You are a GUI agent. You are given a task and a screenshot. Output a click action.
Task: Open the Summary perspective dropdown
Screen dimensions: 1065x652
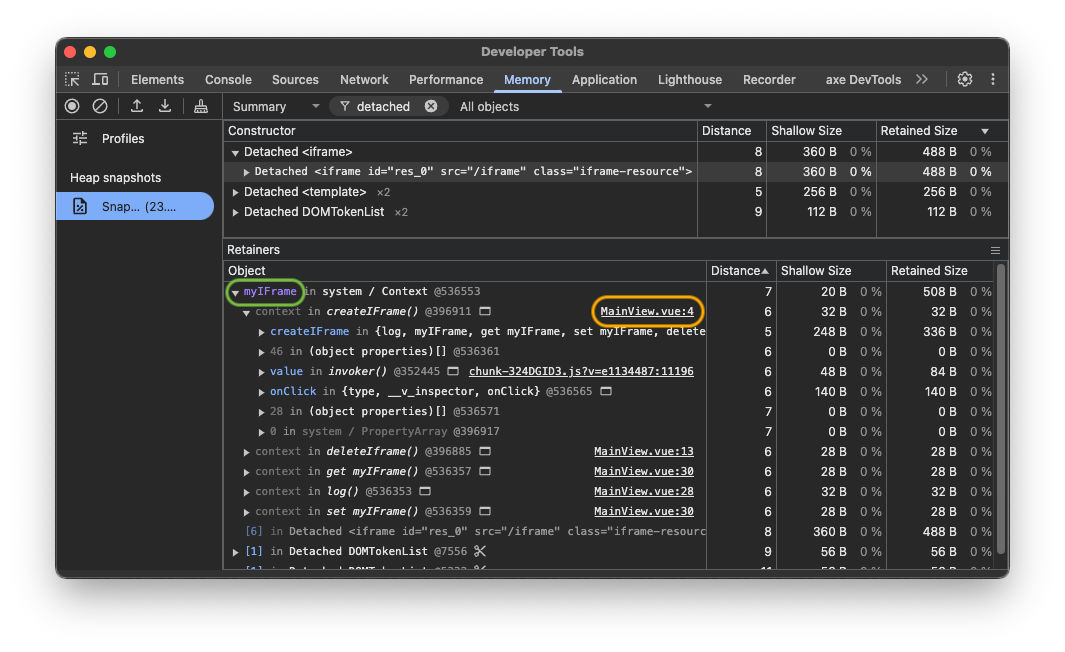click(x=276, y=106)
